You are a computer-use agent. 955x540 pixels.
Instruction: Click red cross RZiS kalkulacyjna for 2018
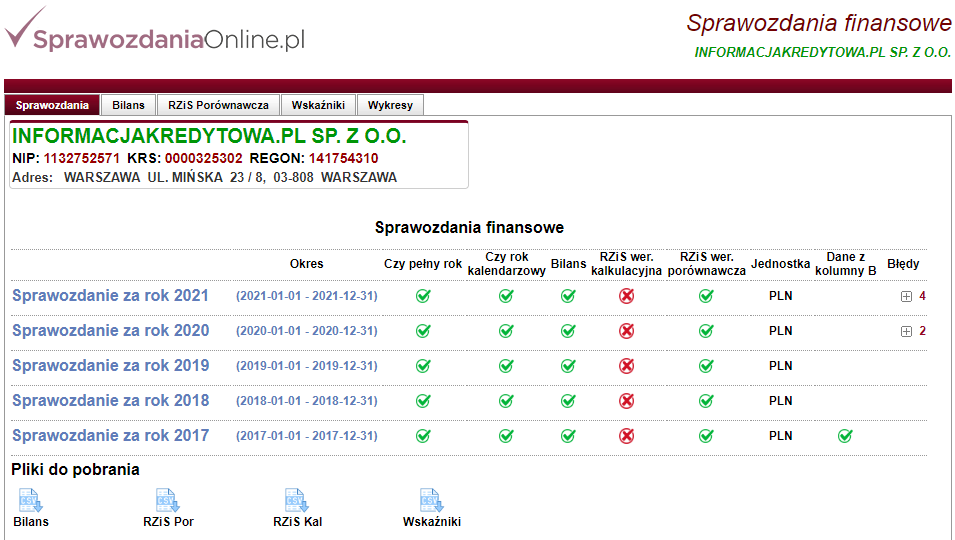tap(627, 401)
